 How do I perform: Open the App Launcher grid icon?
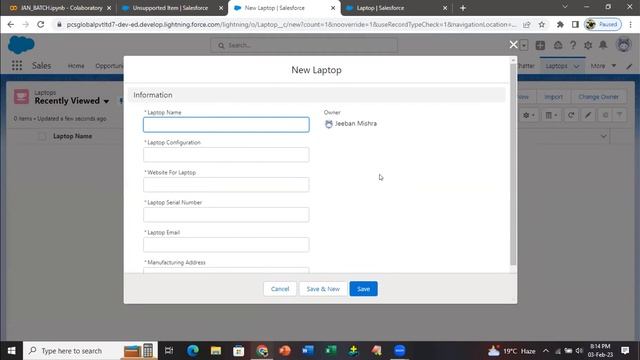click(x=17, y=66)
